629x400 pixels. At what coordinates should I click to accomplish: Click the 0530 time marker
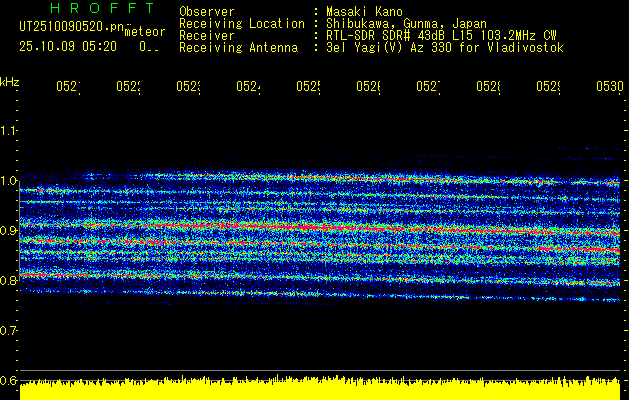pyautogui.click(x=610, y=87)
